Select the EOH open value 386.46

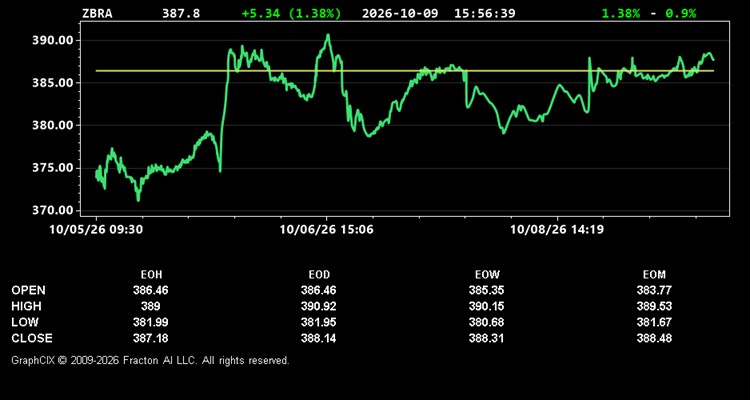click(151, 290)
